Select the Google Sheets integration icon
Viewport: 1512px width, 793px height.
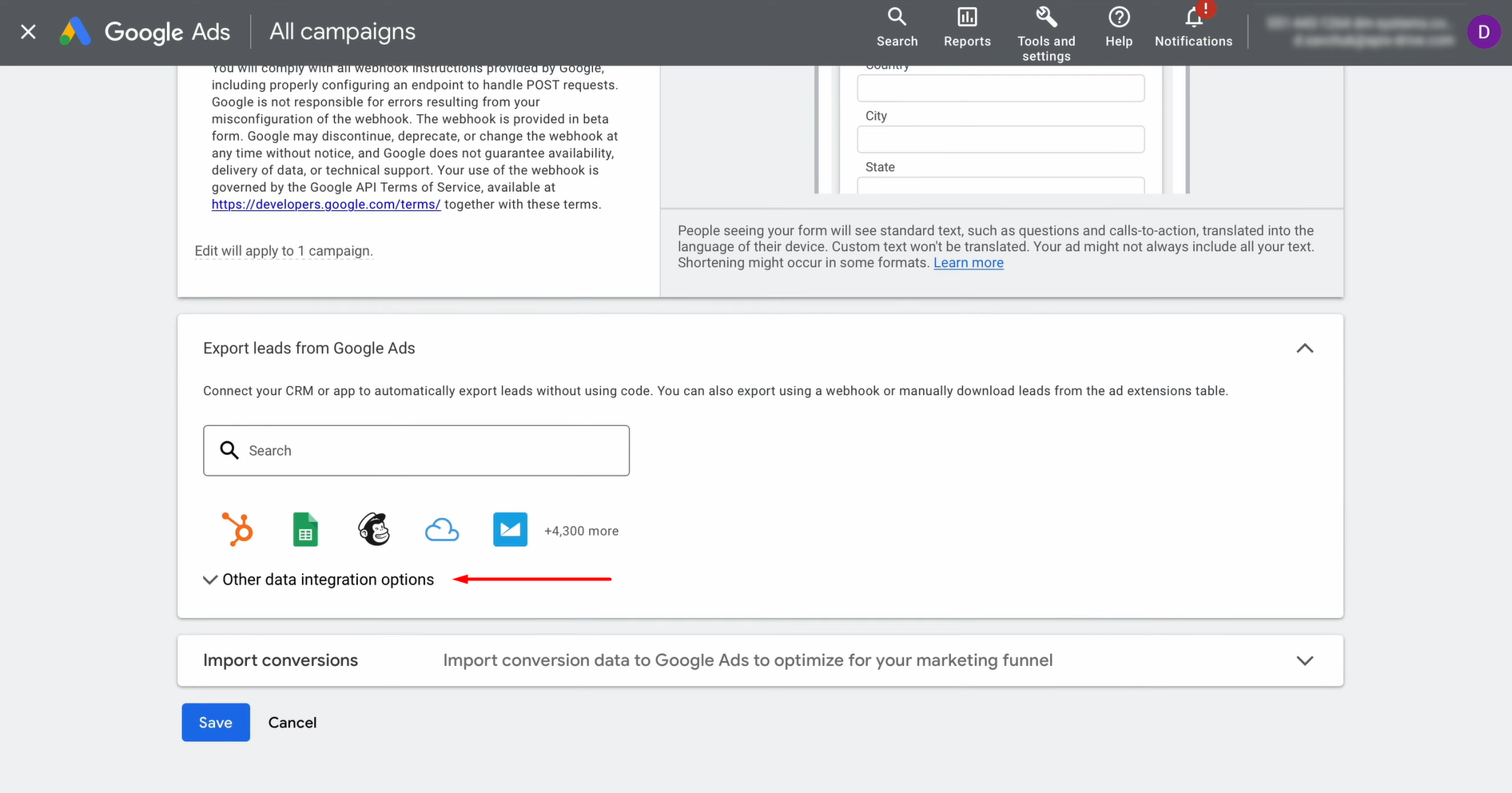click(304, 529)
